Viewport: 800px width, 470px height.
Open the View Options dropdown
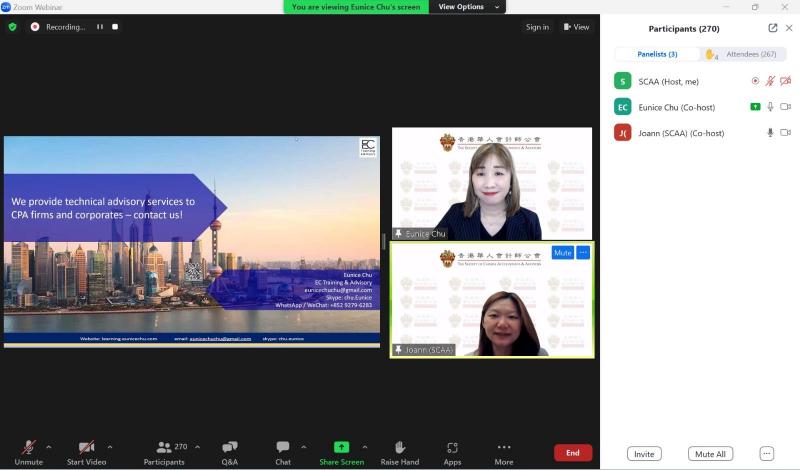468,7
